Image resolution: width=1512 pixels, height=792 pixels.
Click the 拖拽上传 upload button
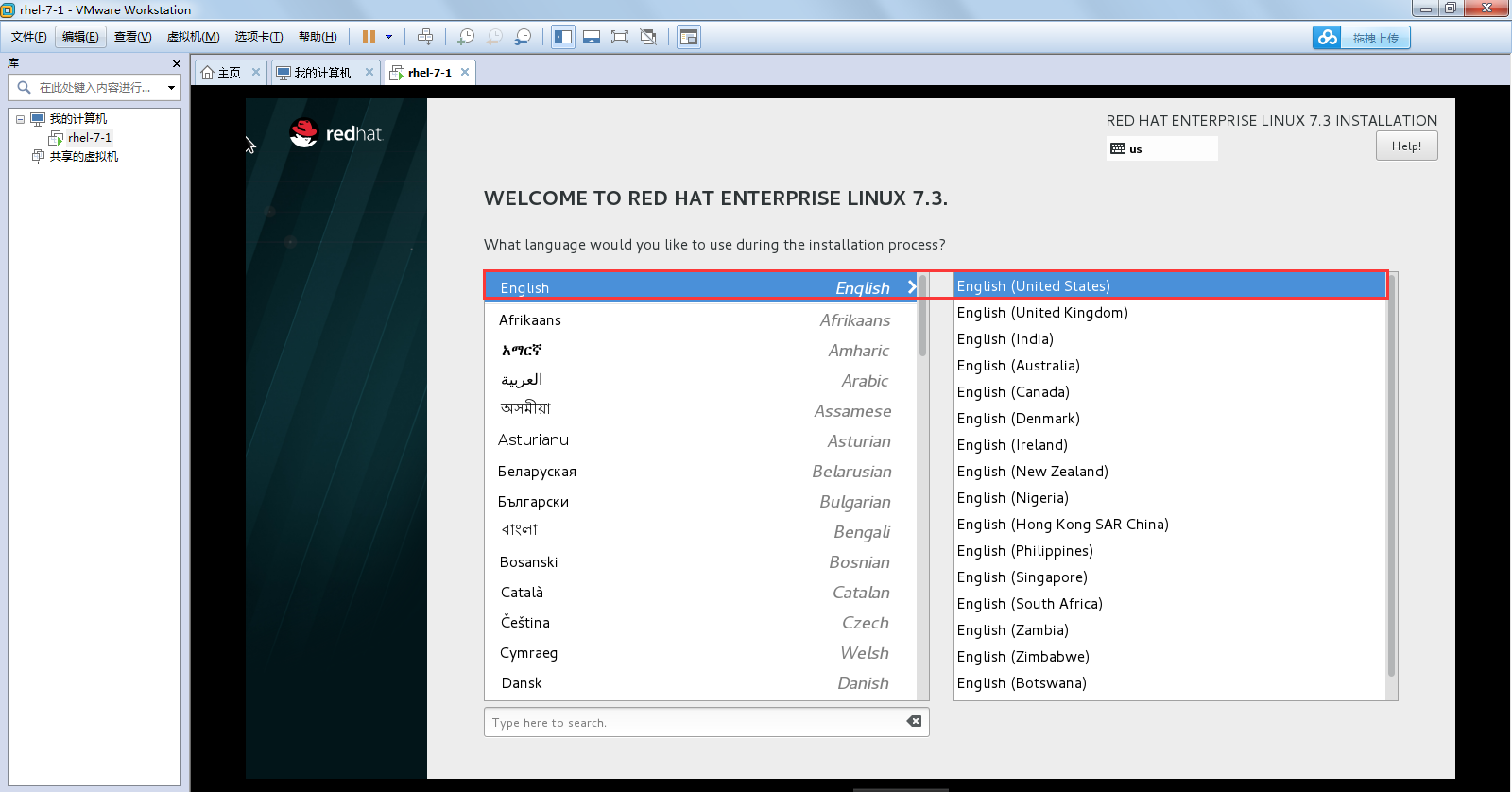(1375, 38)
